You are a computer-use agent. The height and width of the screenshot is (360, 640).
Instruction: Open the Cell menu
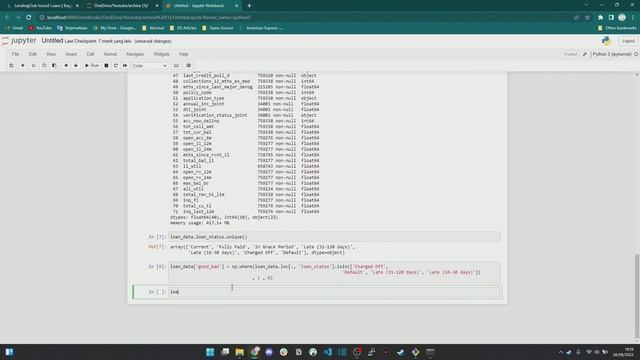click(90, 54)
